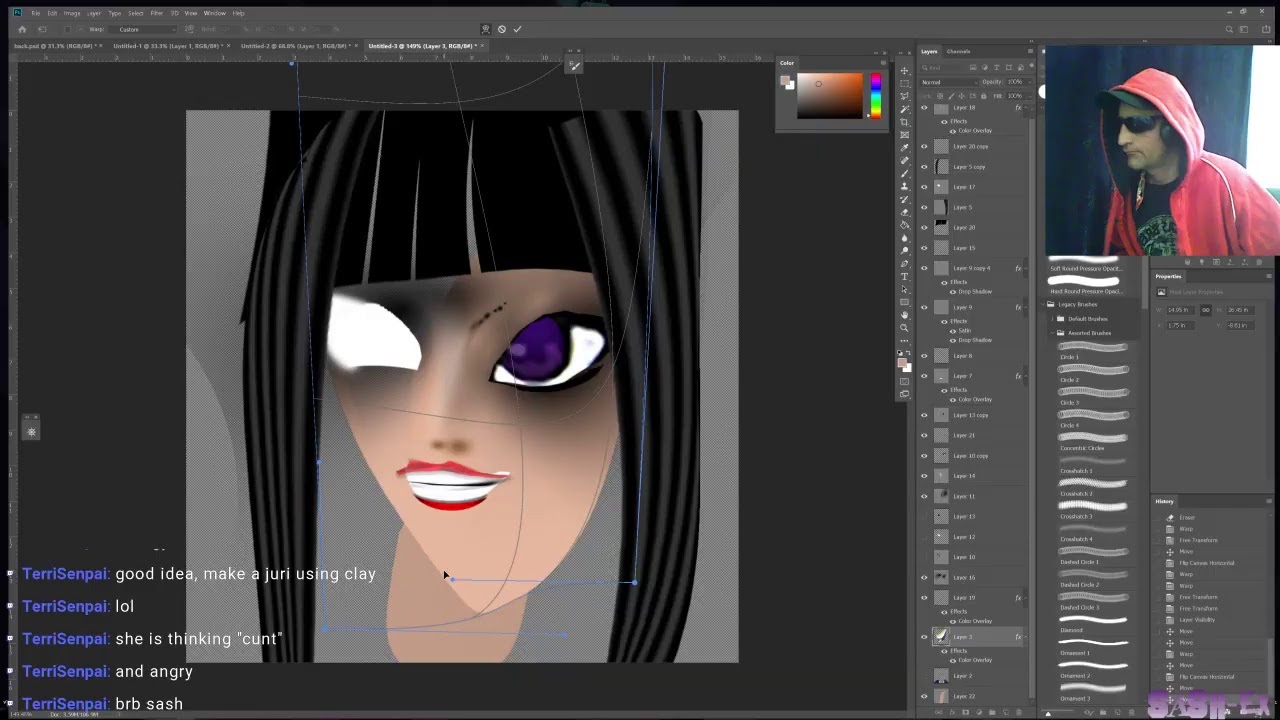Select the Pen tool
Screen dimensions: 1280x720
point(905,263)
